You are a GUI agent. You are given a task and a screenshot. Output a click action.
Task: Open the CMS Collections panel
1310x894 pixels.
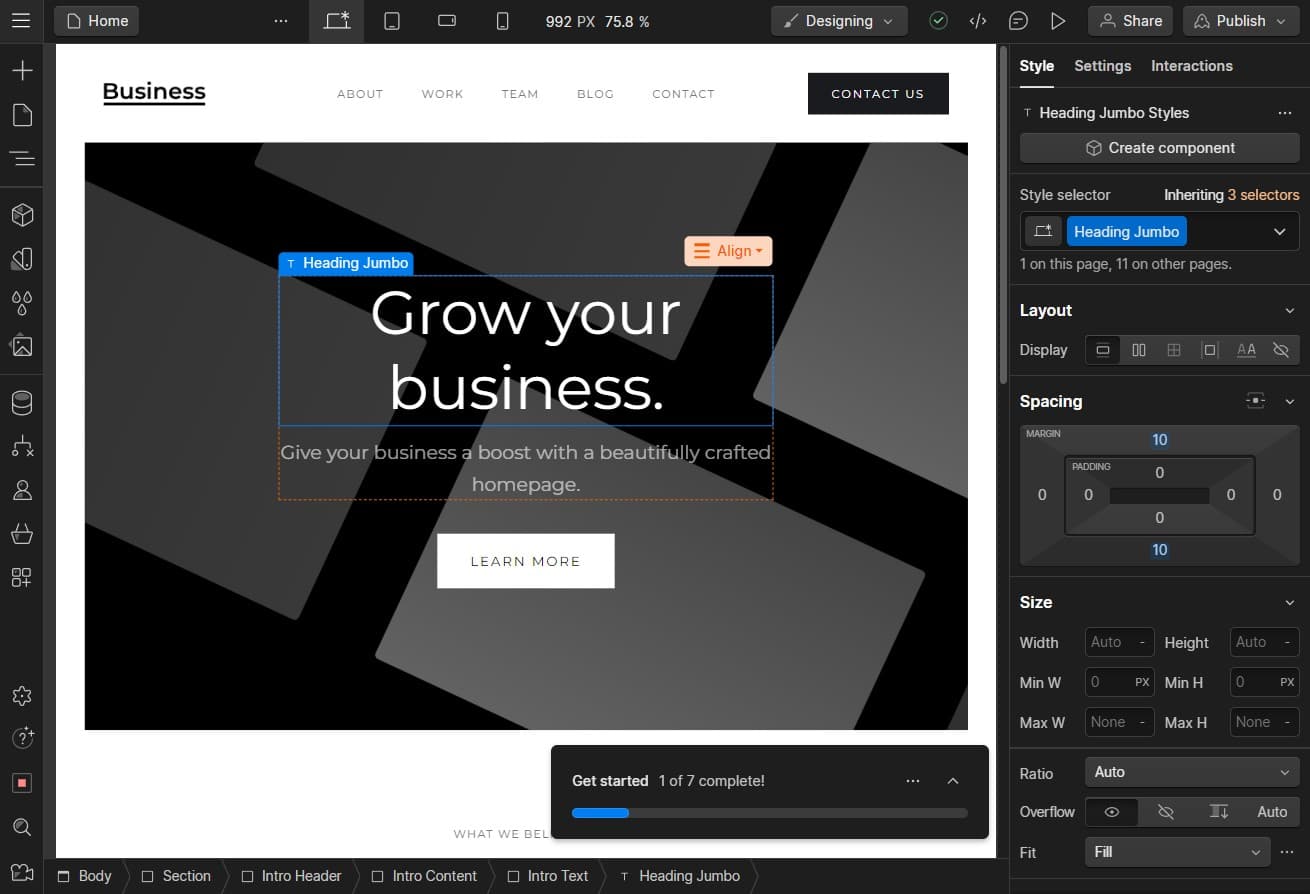22,402
